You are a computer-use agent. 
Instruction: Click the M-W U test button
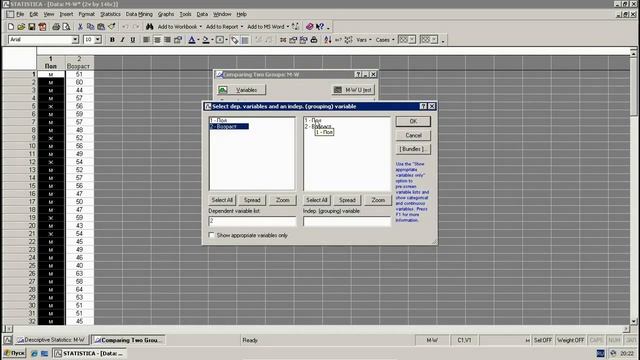[353, 89]
